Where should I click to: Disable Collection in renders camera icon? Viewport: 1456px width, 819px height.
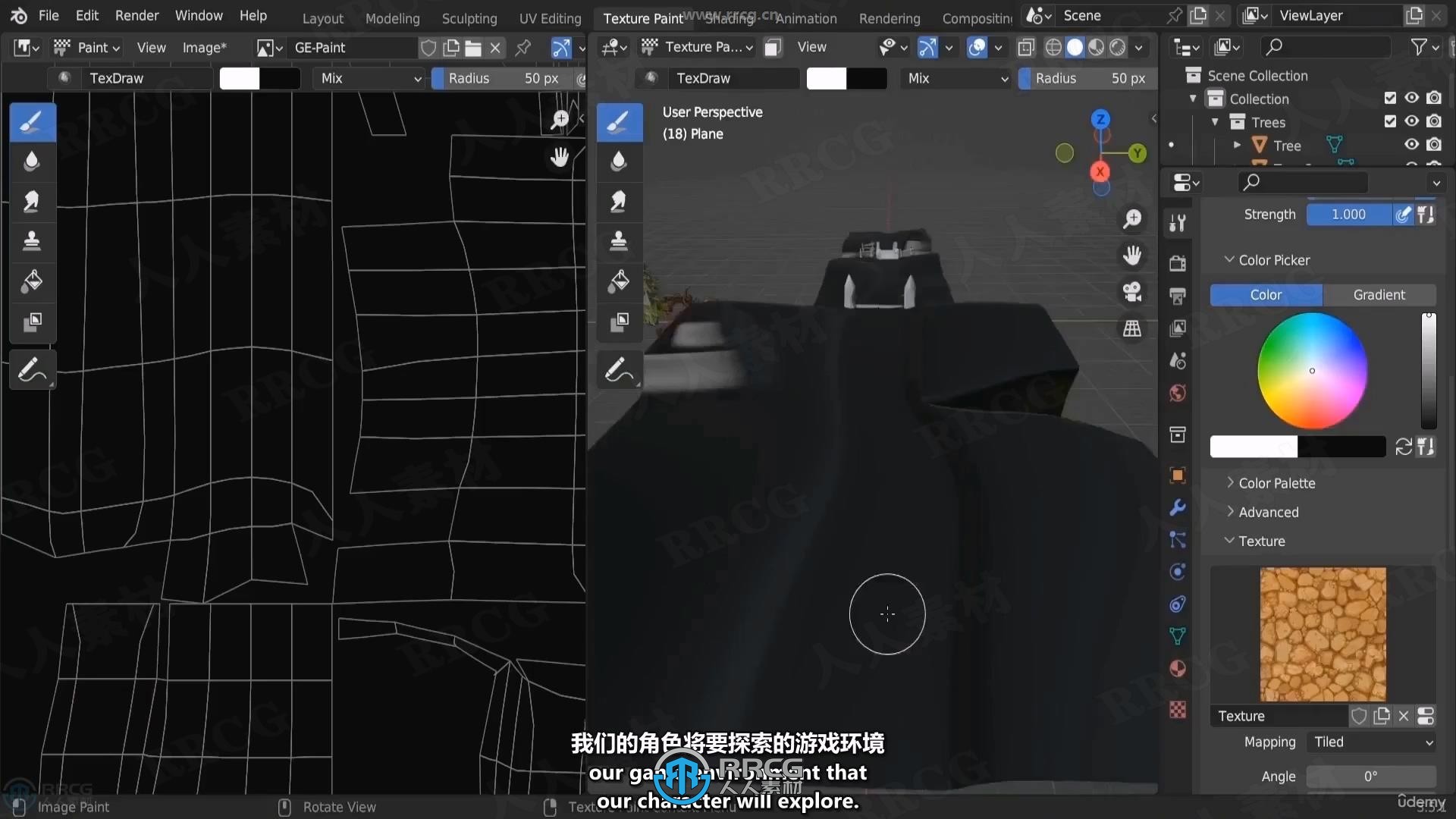tap(1434, 98)
